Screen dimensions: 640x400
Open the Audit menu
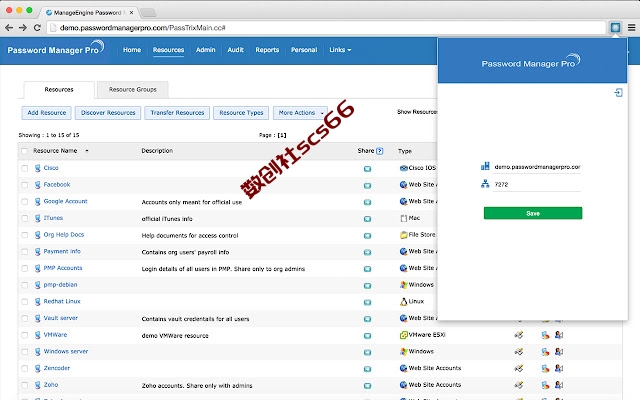(x=236, y=50)
